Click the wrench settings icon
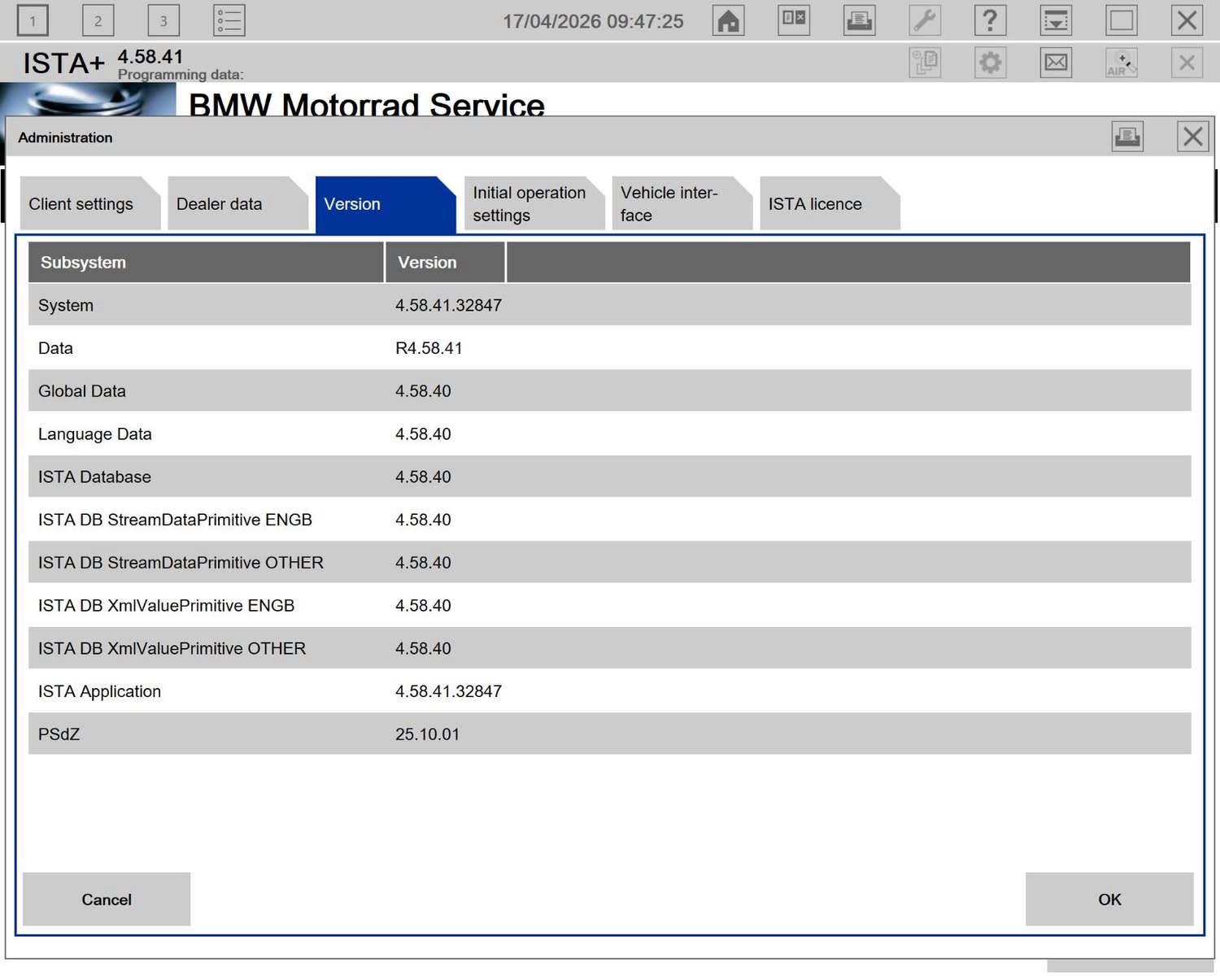The image size is (1220, 980). [925, 20]
